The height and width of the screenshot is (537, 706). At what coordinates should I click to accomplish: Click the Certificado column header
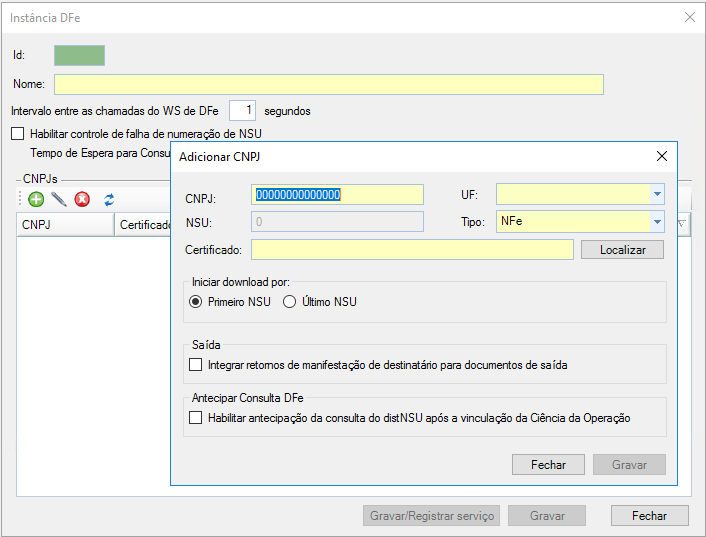click(x=143, y=225)
